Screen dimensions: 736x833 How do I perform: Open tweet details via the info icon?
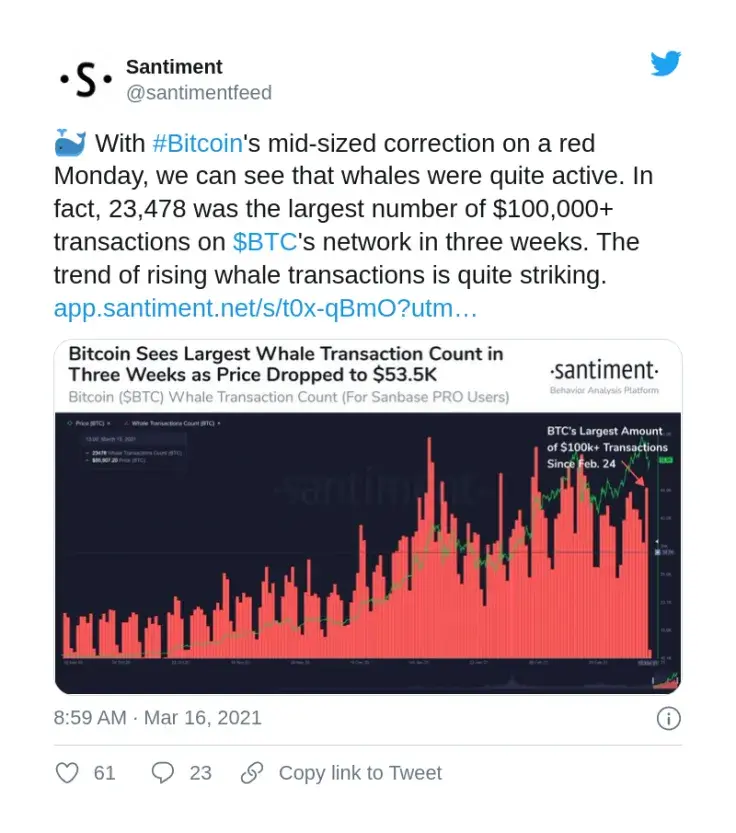pos(668,717)
